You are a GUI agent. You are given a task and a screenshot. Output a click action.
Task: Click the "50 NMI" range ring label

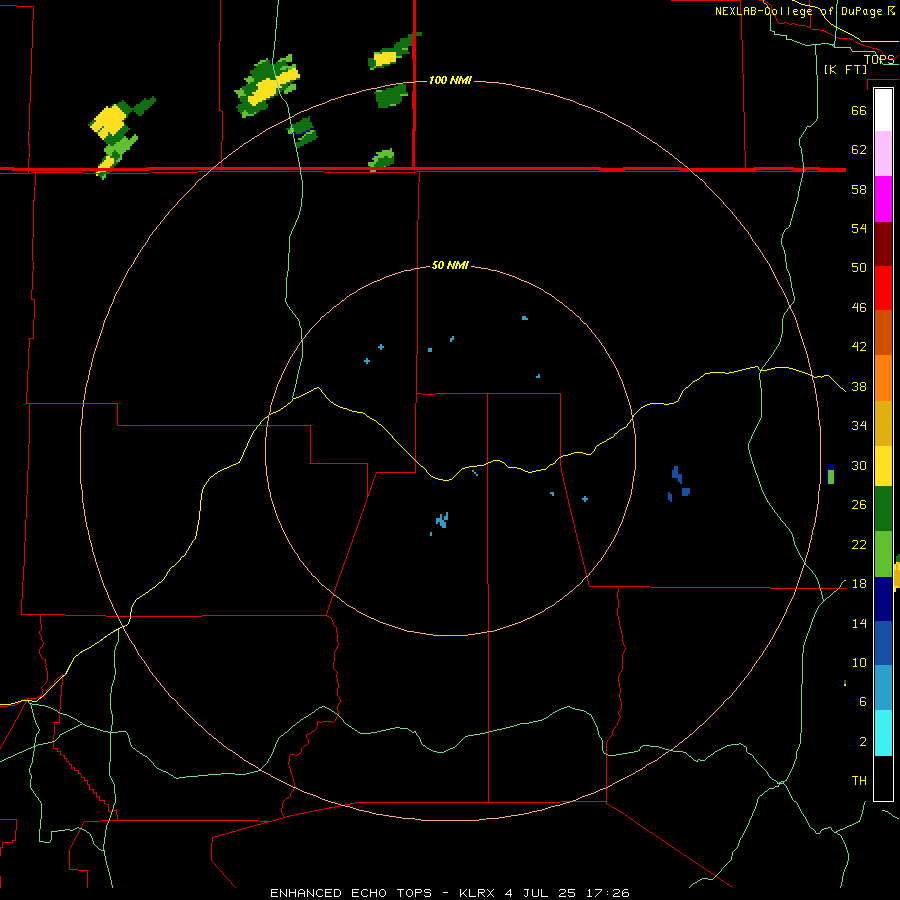click(450, 265)
